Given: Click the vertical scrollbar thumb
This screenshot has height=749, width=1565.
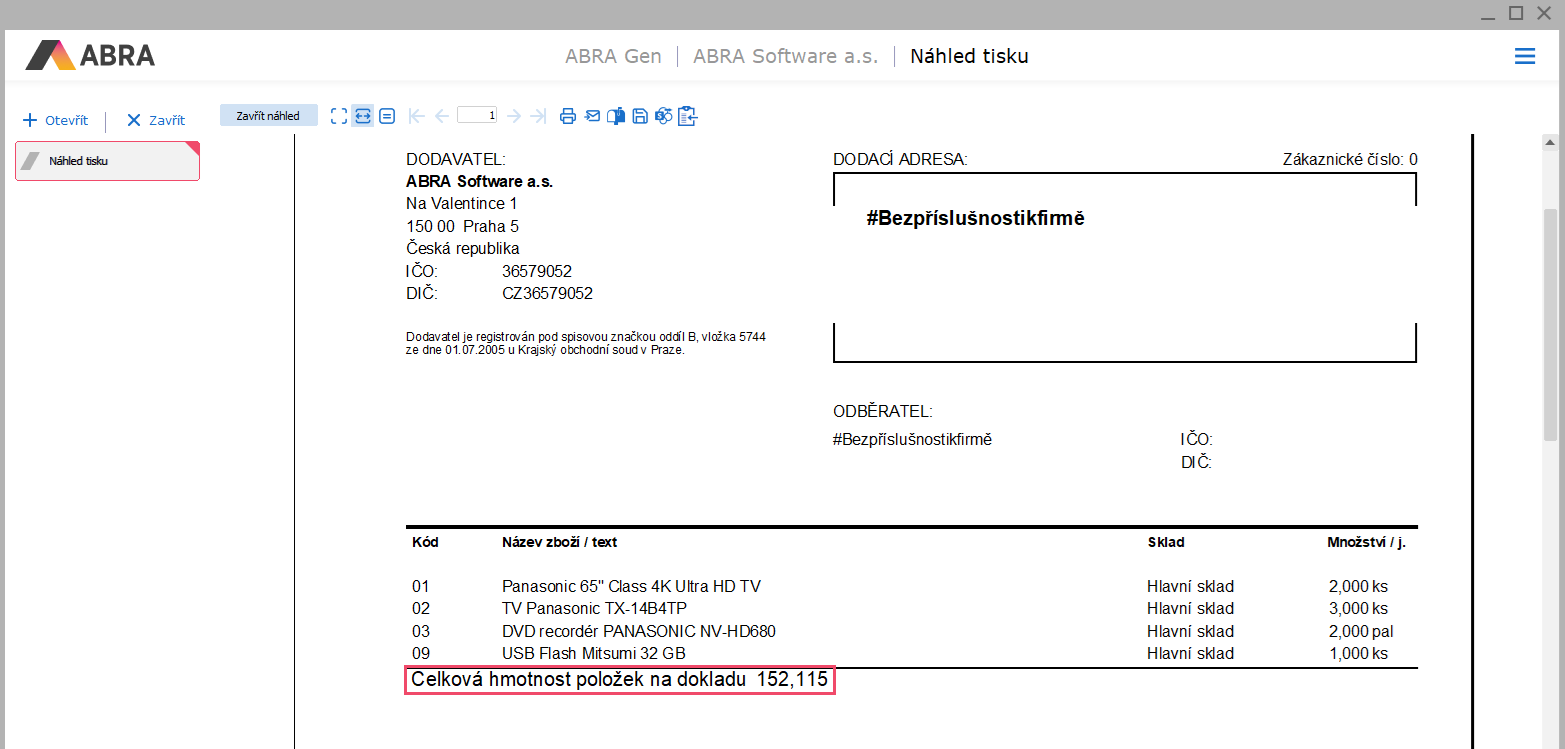Looking at the screenshot, I should coord(1551,325).
